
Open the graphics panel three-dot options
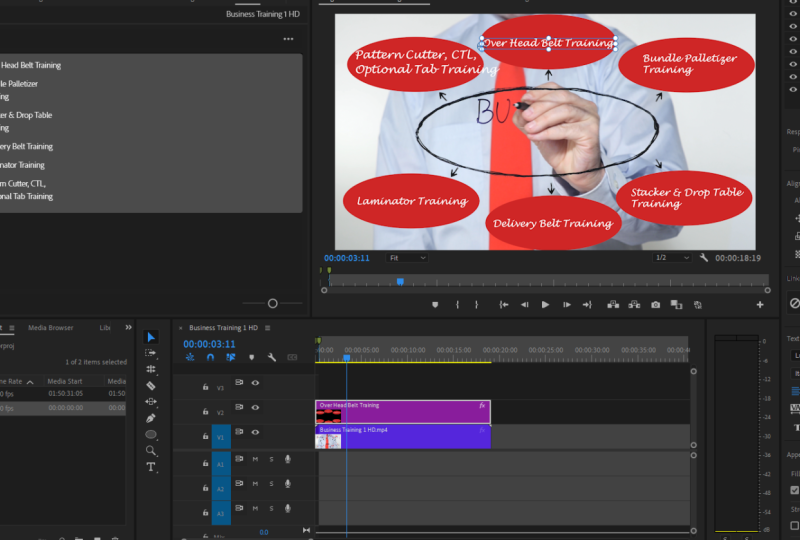click(x=288, y=39)
